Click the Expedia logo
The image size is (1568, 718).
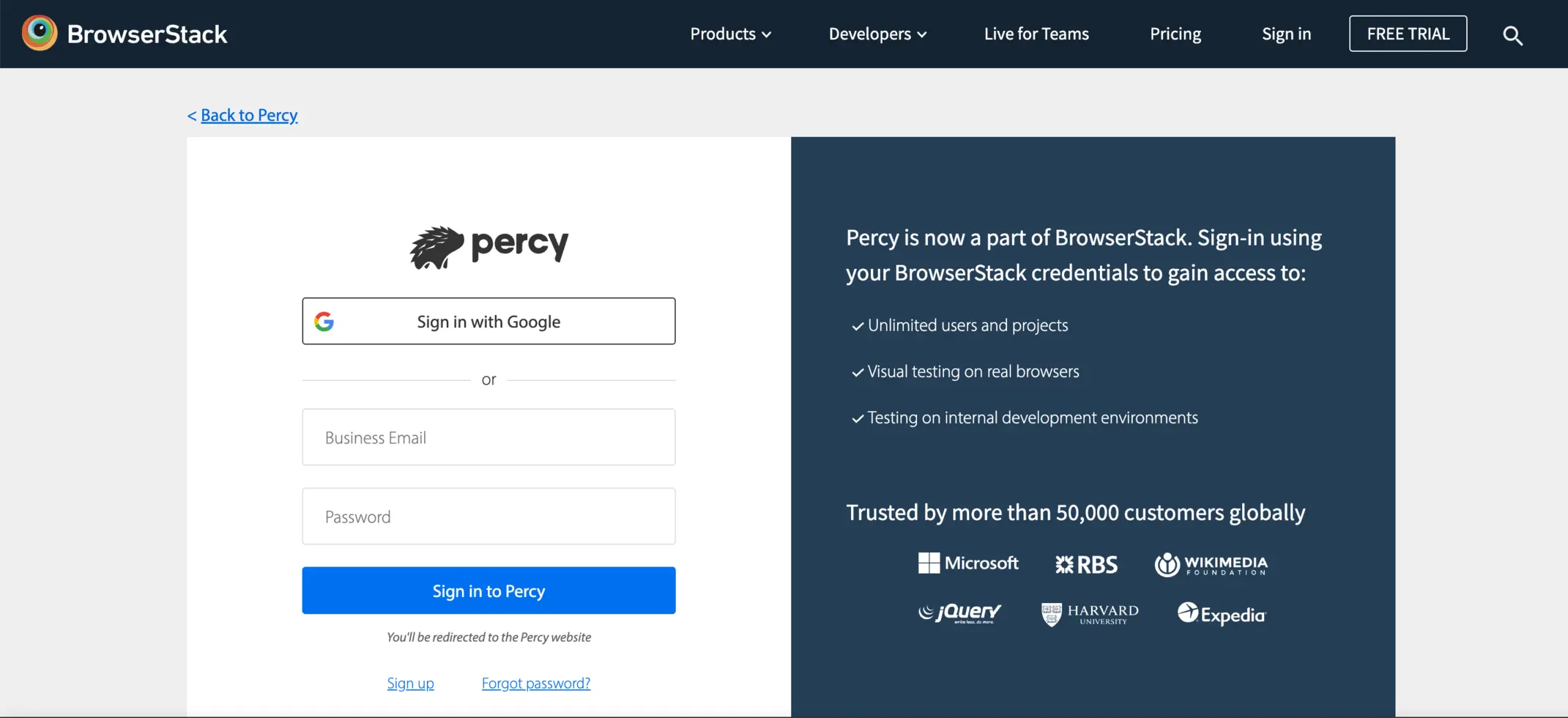[1222, 614]
